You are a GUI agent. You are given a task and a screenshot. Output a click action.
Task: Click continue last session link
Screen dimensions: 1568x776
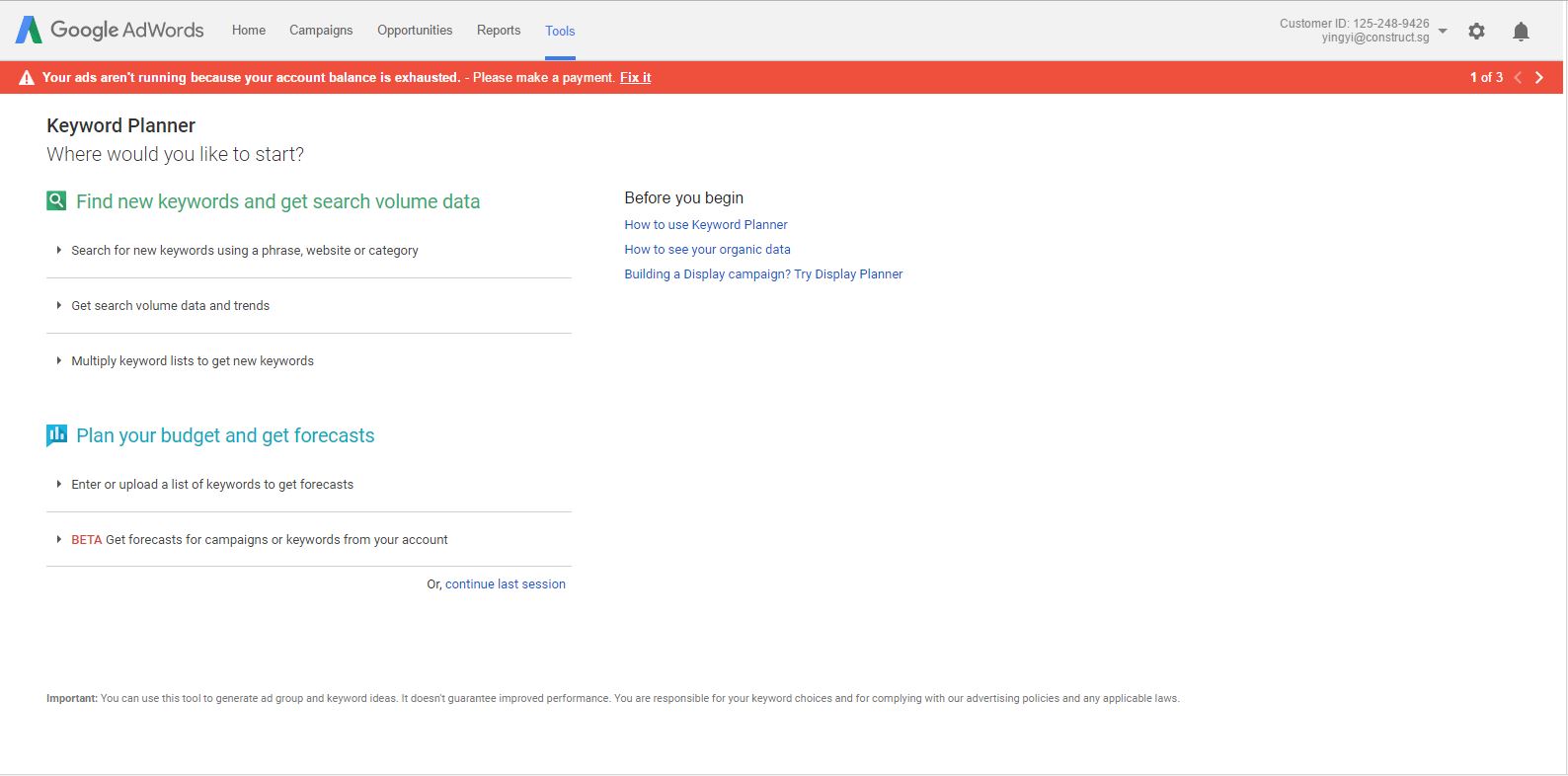(505, 584)
